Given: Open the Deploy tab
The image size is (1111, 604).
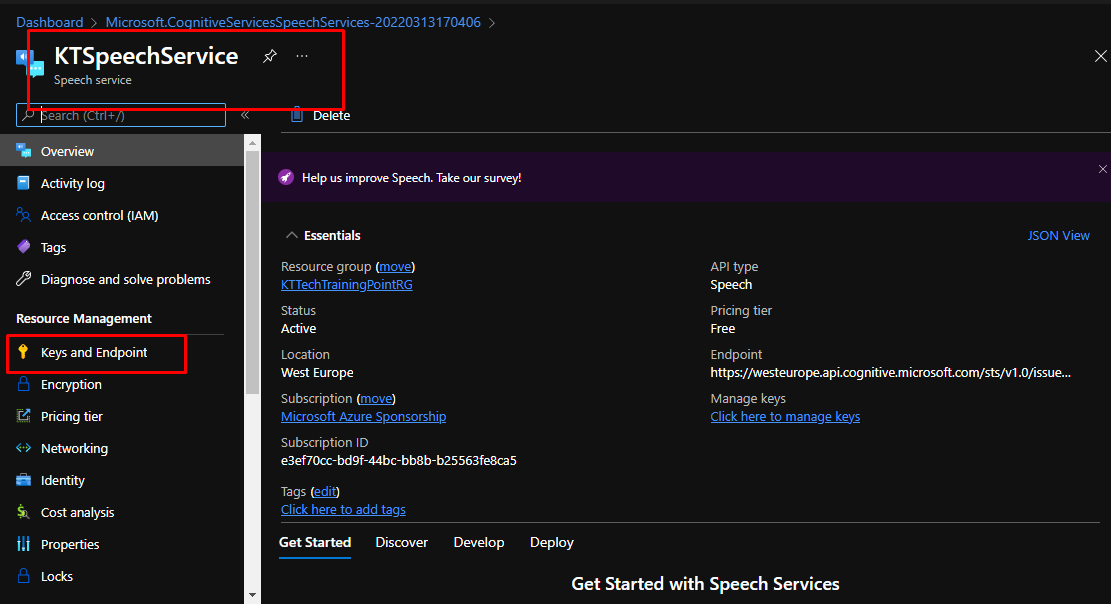Looking at the screenshot, I should pos(551,543).
